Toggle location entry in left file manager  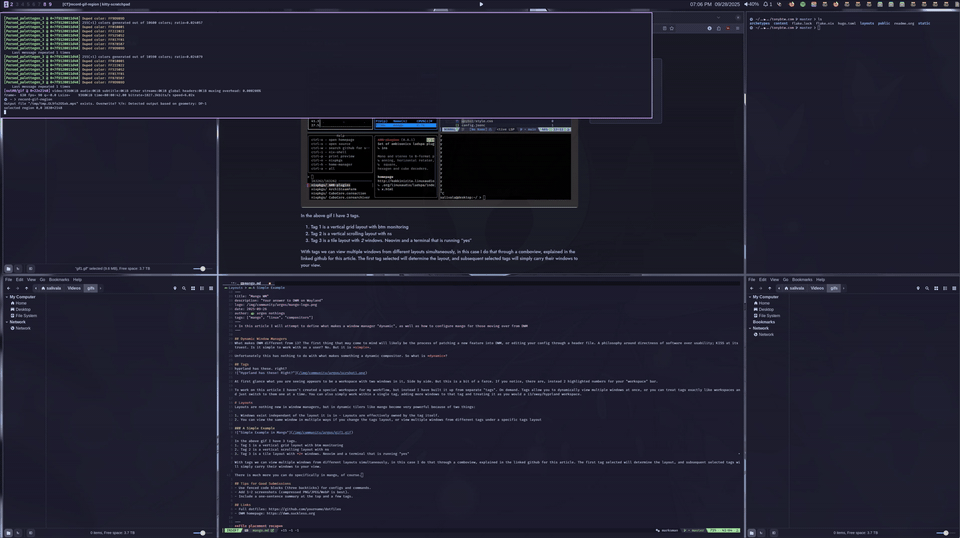coord(174,288)
